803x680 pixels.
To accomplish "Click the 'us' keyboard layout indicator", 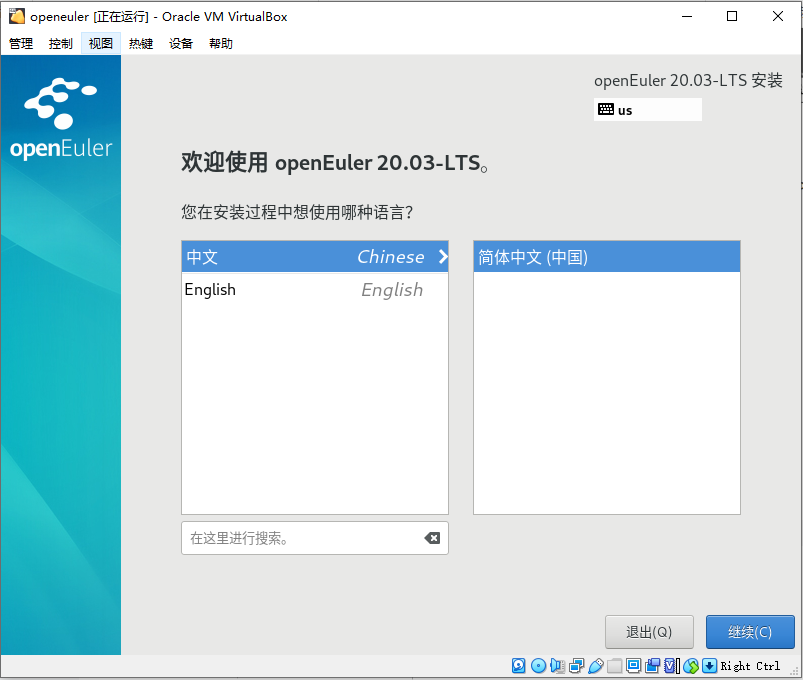I will point(647,110).
